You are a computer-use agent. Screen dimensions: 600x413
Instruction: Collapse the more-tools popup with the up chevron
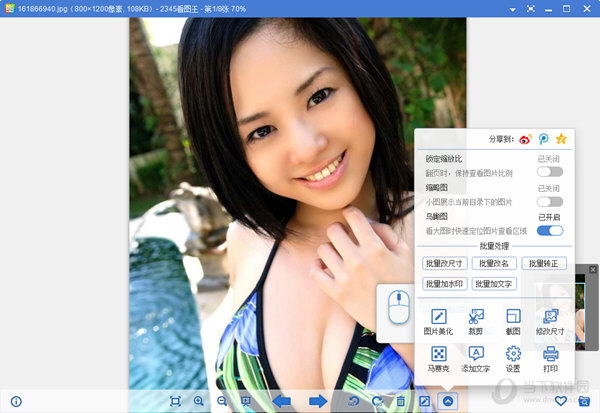click(x=449, y=401)
